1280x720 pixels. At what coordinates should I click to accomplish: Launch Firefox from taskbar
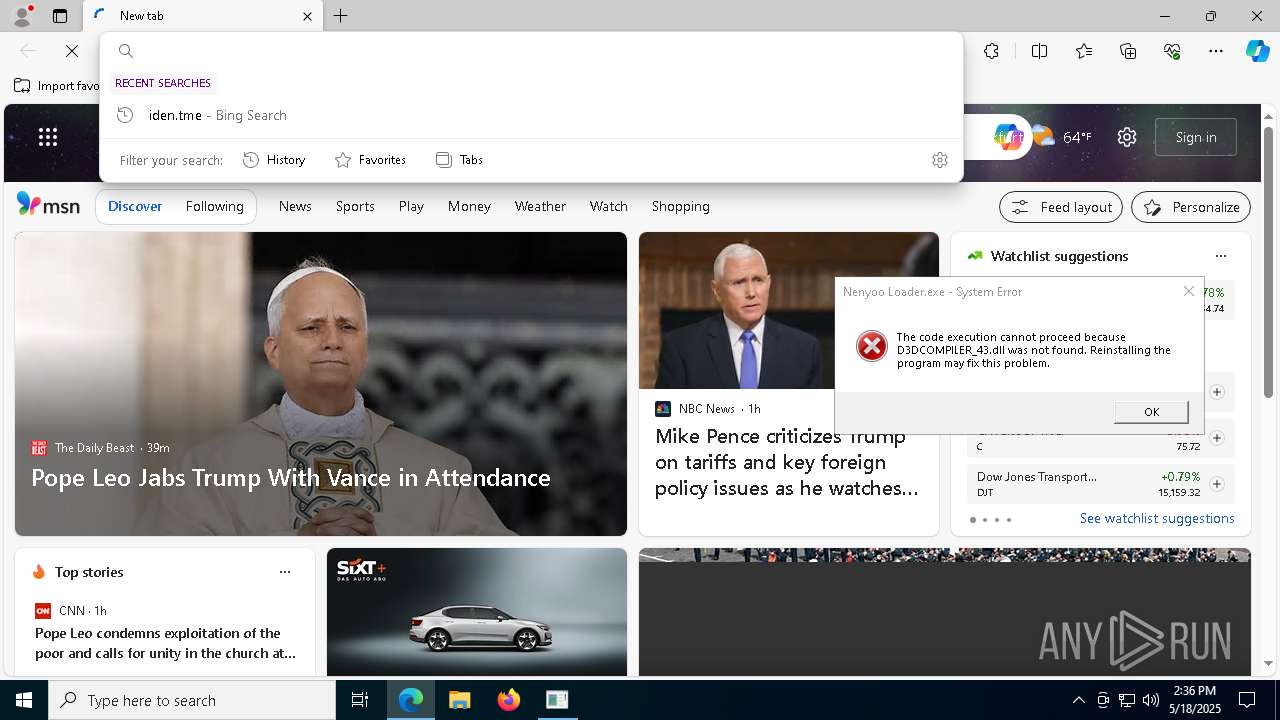pos(508,700)
